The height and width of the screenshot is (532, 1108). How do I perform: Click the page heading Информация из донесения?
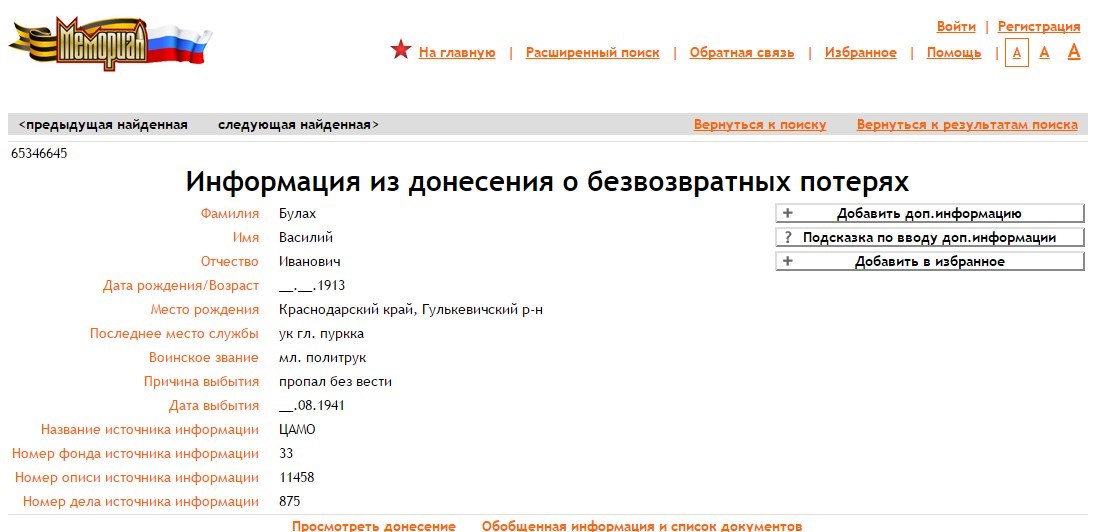(548, 182)
